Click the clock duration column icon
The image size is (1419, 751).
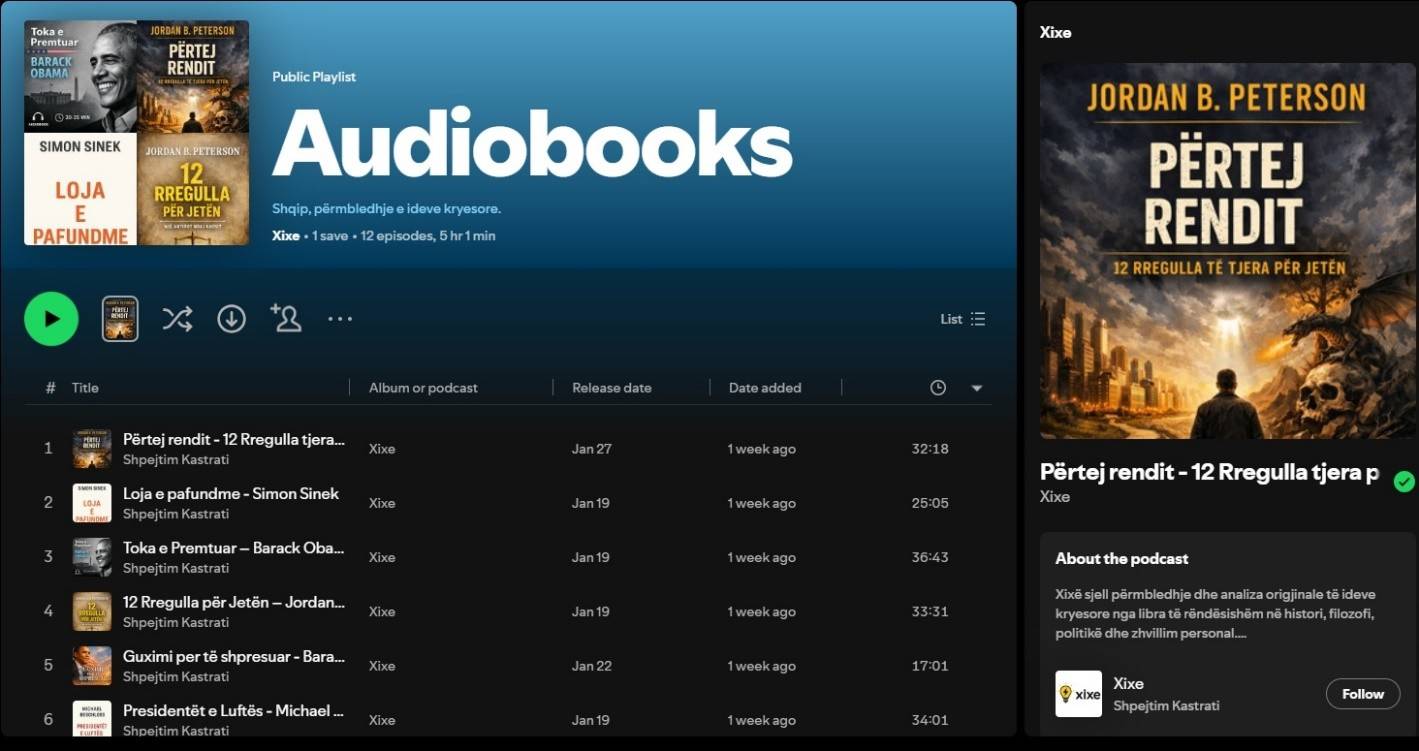pos(938,388)
